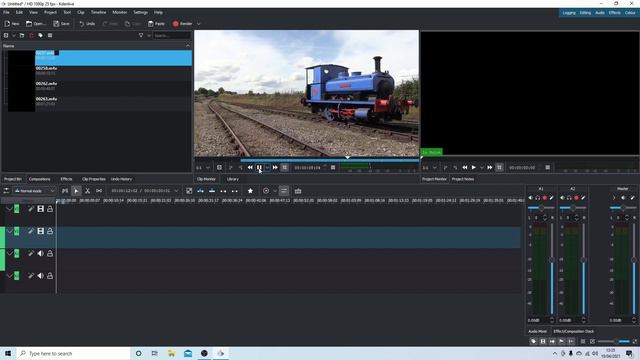Viewport: 640px width, 360px height.
Task: Open the bin options hamburger menu
Action: 50,36
